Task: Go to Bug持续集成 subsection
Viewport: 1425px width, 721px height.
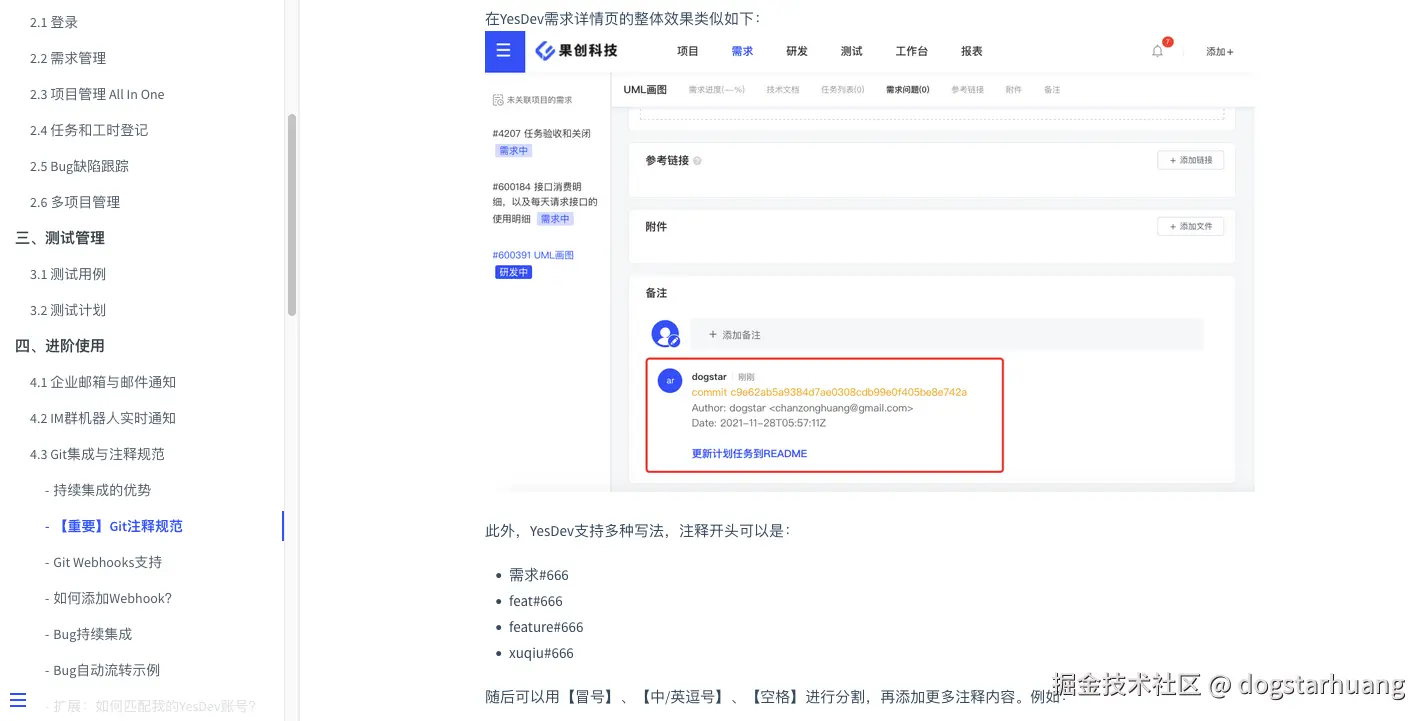Action: [x=88, y=634]
